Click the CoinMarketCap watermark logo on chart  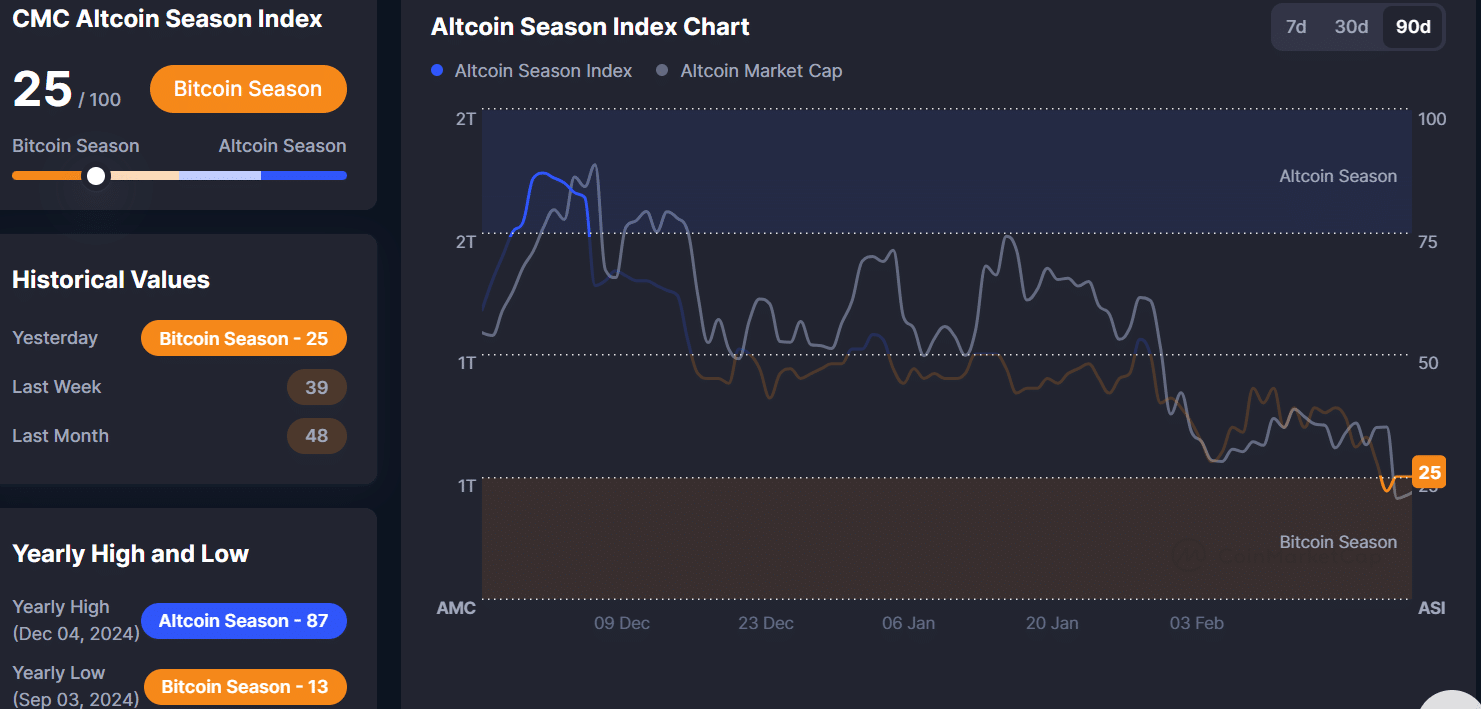pyautogui.click(x=1189, y=555)
